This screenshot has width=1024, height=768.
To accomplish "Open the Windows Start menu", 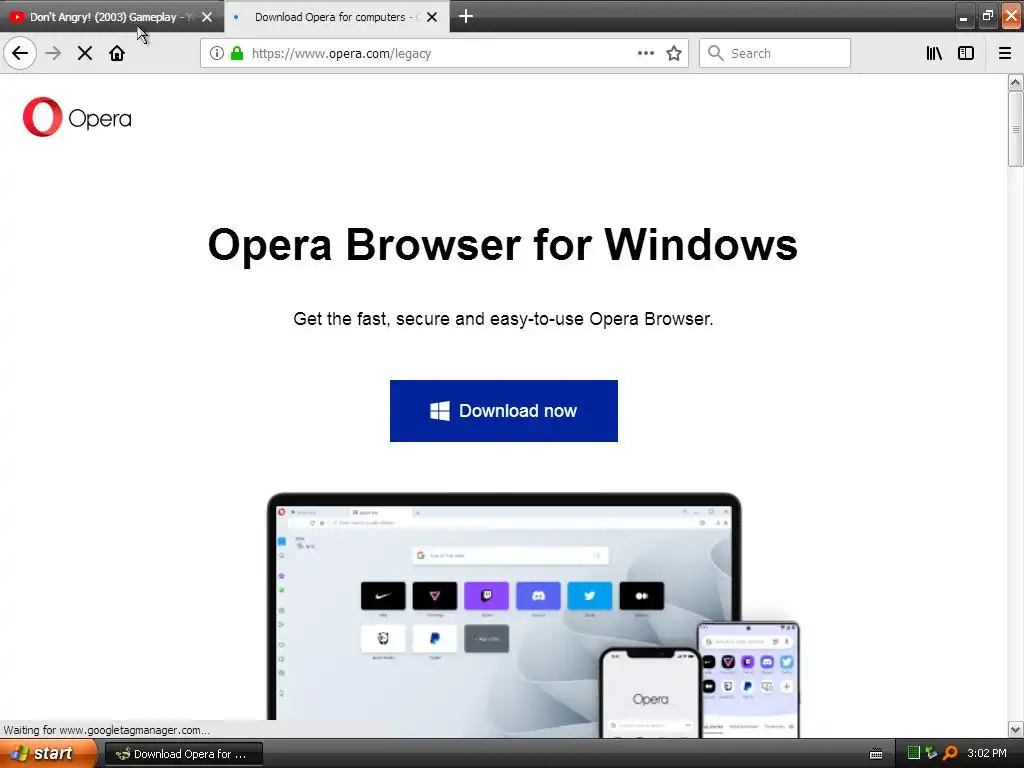I will coord(49,753).
